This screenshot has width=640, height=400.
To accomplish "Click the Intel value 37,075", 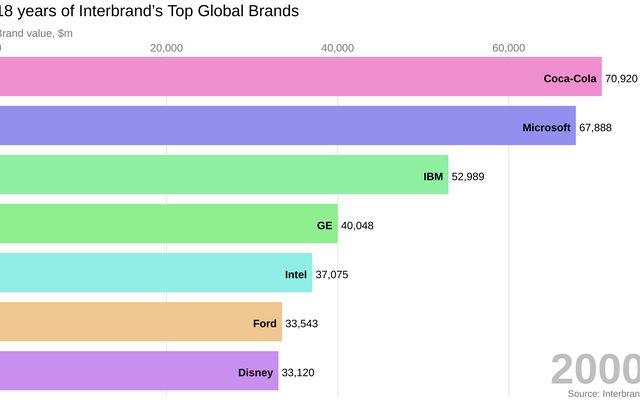I will 332,274.
